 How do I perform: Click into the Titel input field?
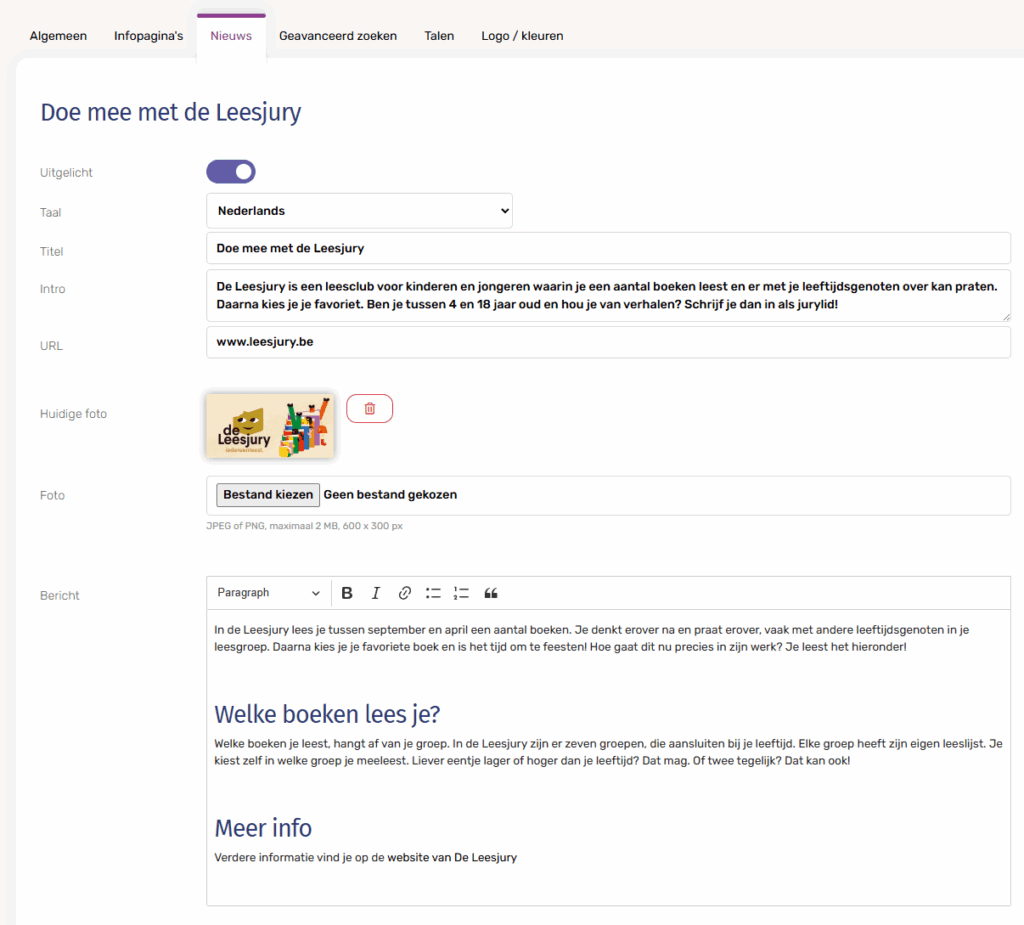coord(608,248)
